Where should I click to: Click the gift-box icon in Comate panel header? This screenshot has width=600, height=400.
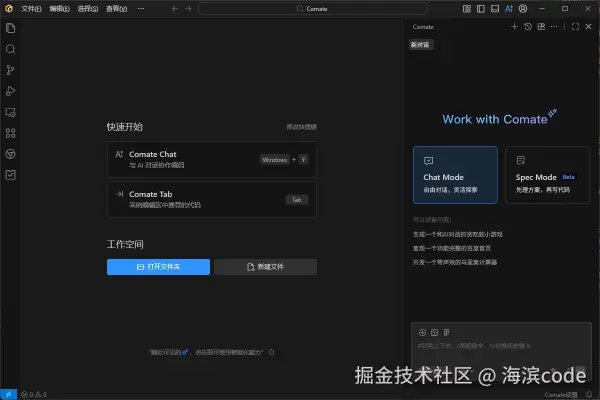pyautogui.click(x=541, y=26)
